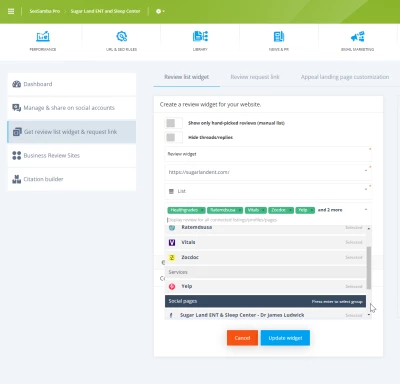This screenshot has width=400, height=384.
Task: Switch to Review list widget tab
Action: point(187,77)
